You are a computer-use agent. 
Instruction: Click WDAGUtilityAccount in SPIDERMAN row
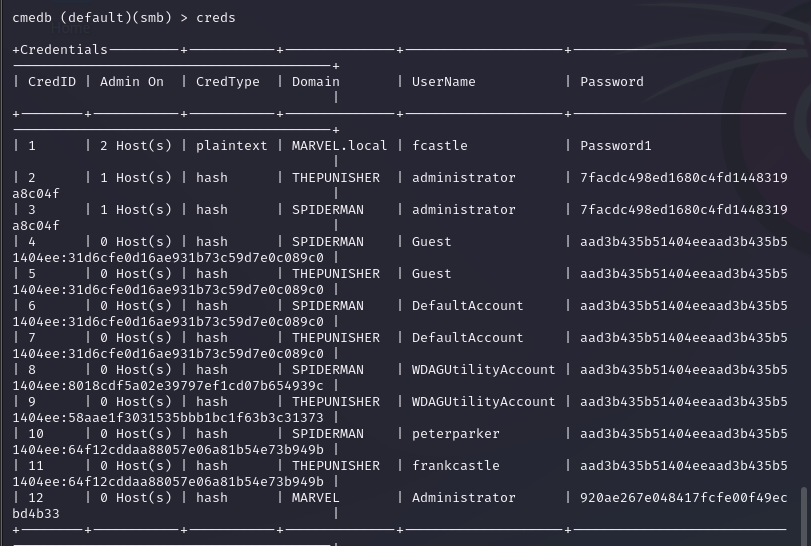click(484, 370)
